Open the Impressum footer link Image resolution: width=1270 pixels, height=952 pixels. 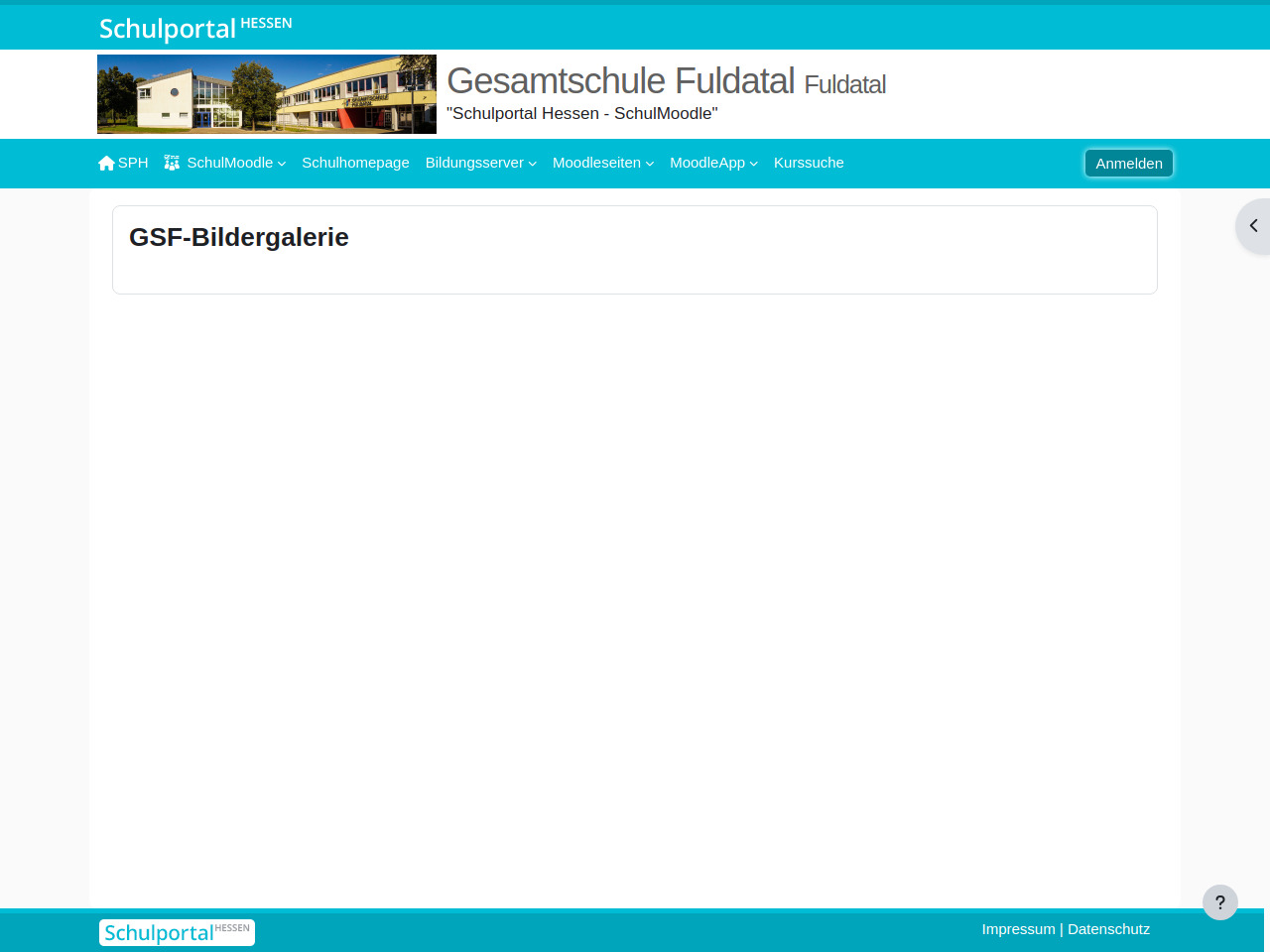coord(1018,929)
